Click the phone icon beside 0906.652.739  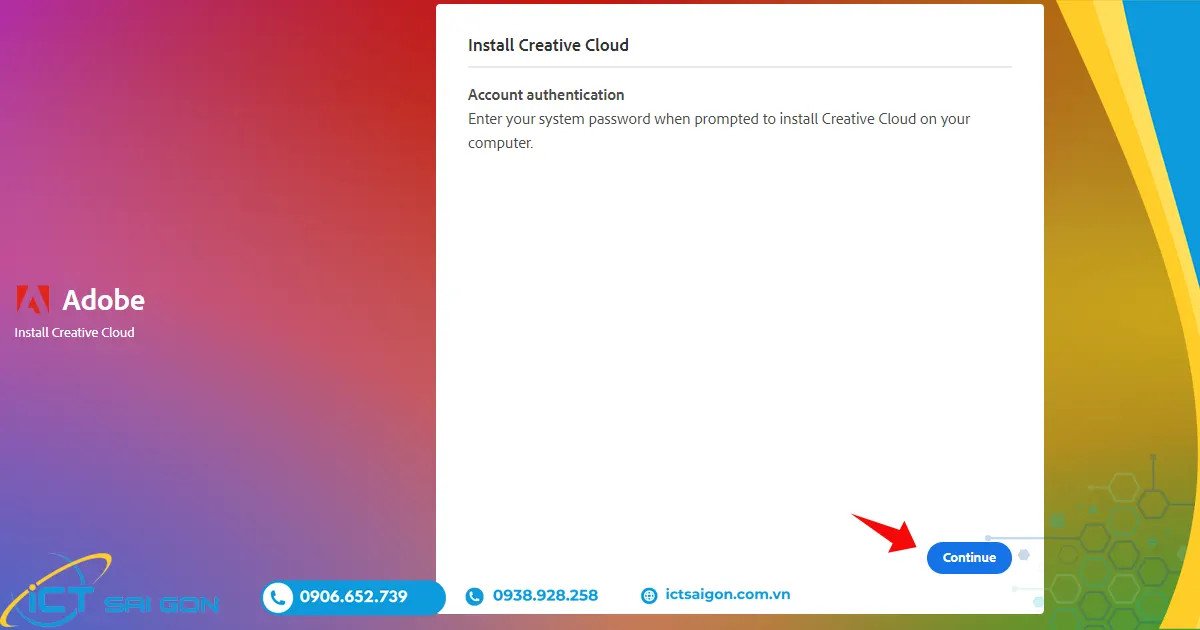277,596
